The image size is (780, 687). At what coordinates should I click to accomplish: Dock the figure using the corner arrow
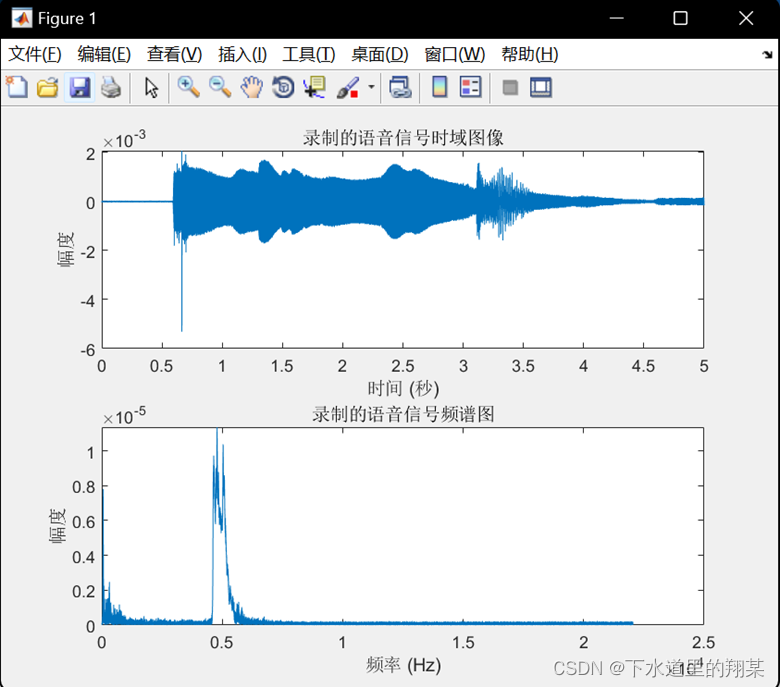point(767,55)
